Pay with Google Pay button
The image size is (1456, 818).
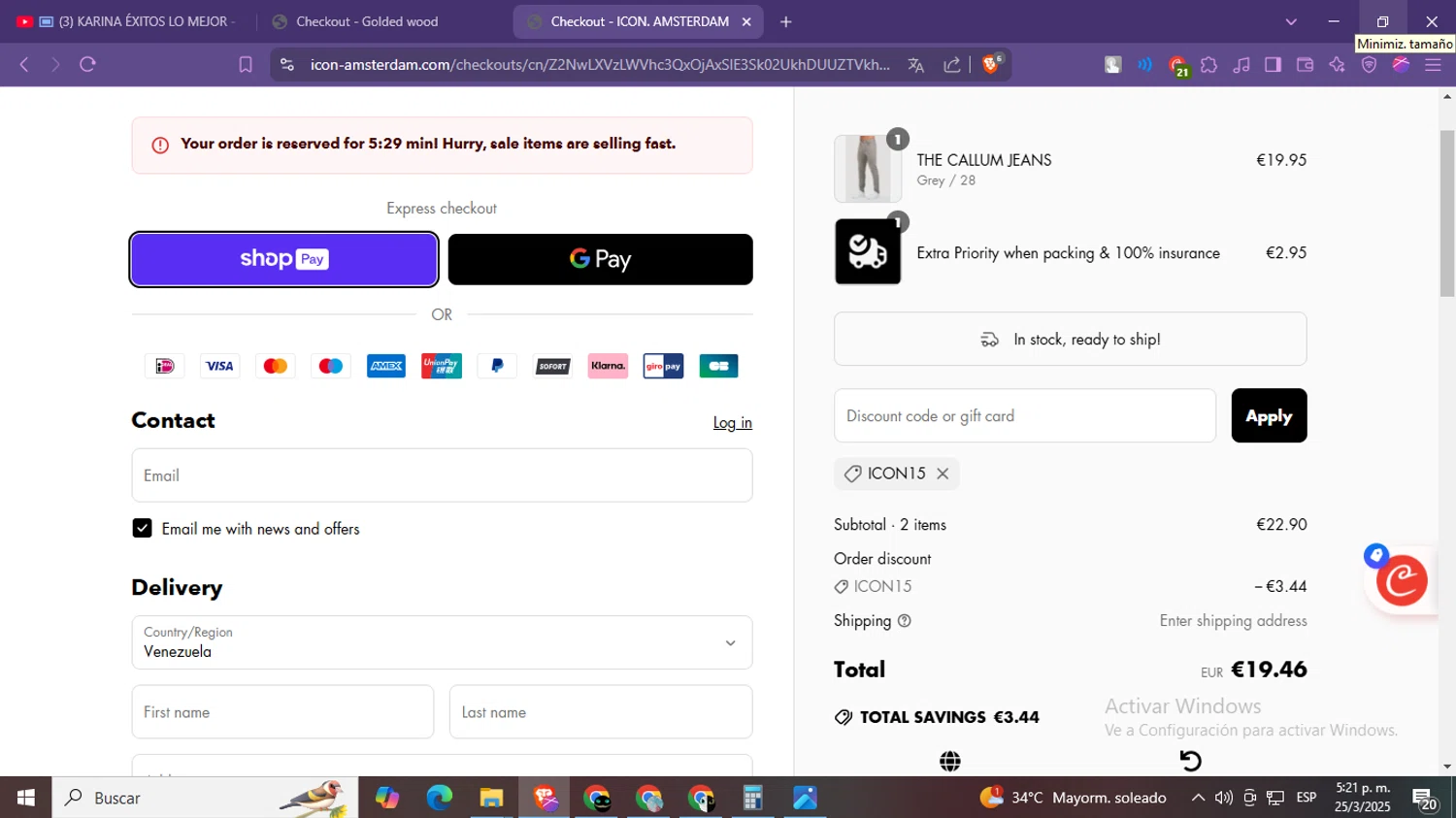(x=600, y=259)
